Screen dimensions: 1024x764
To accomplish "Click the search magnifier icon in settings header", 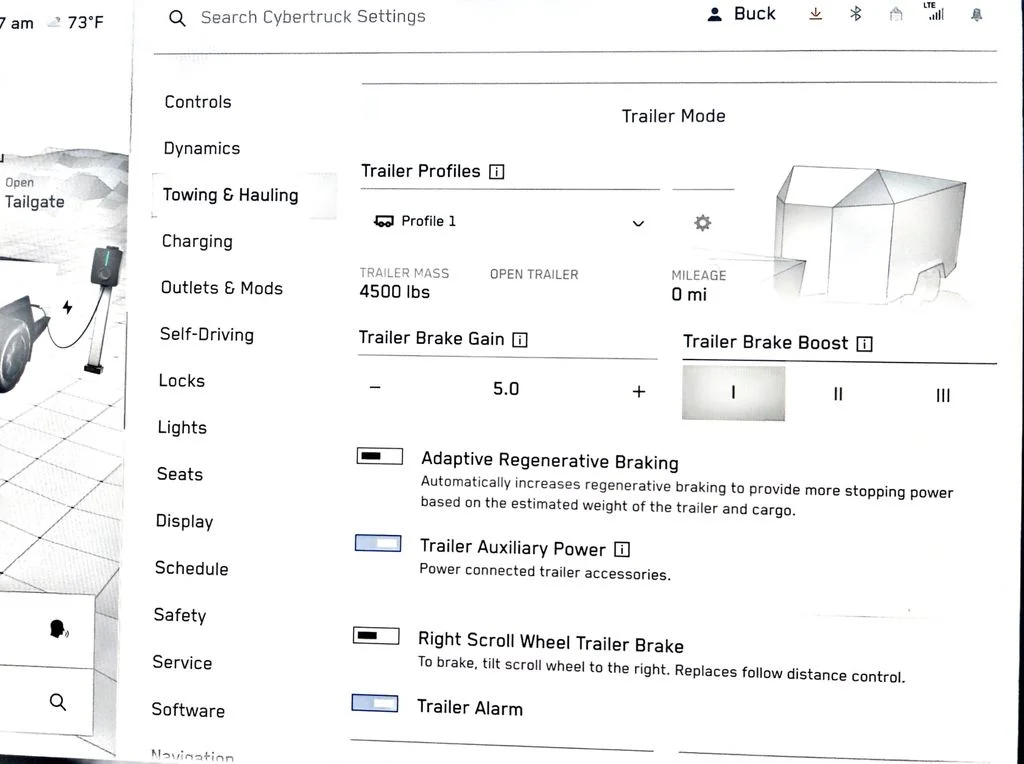I will coord(177,18).
